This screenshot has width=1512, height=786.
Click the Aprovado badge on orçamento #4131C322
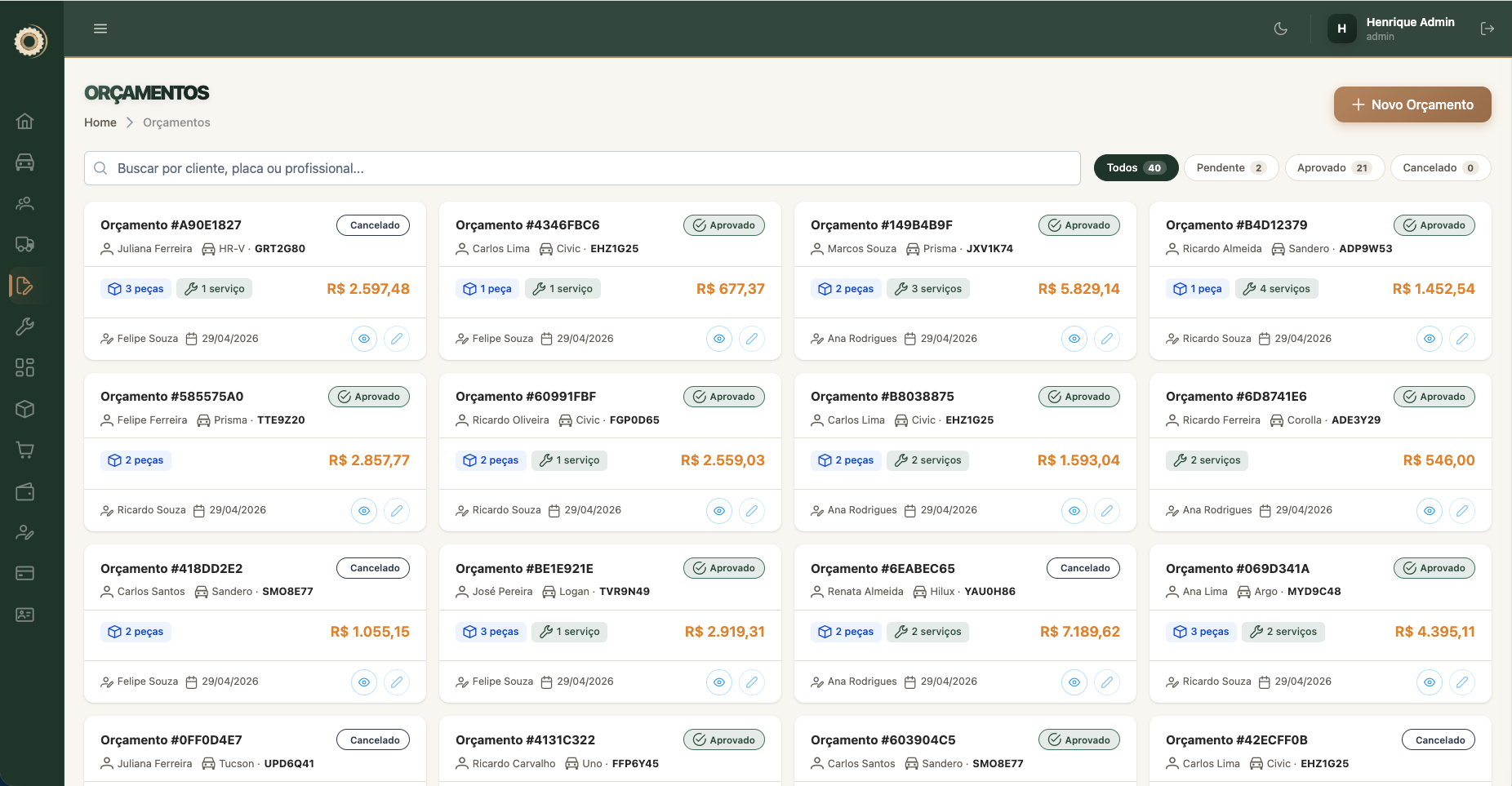[724, 740]
